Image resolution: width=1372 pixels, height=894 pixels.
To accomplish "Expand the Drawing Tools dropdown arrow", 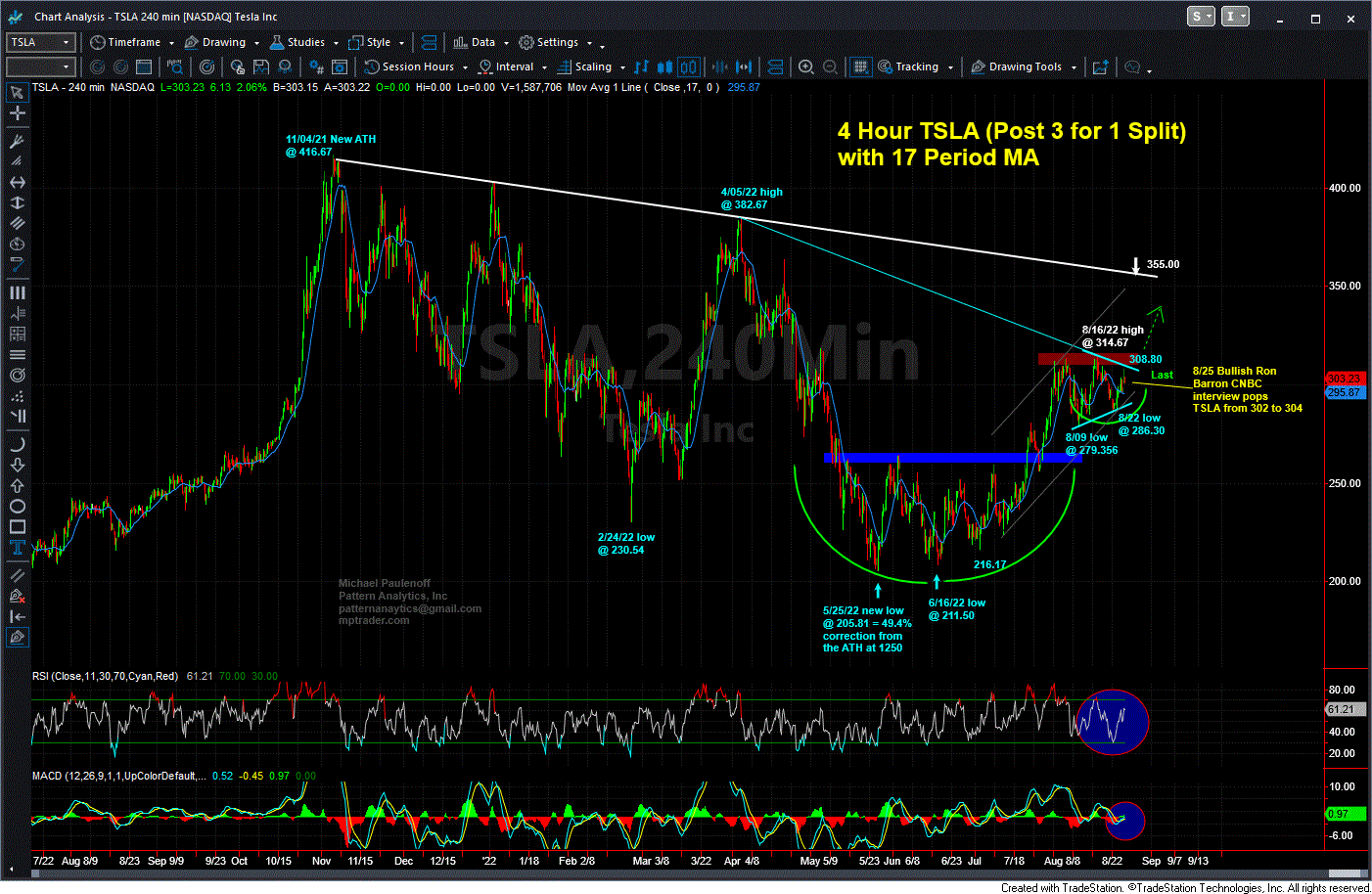I will 1074,67.
